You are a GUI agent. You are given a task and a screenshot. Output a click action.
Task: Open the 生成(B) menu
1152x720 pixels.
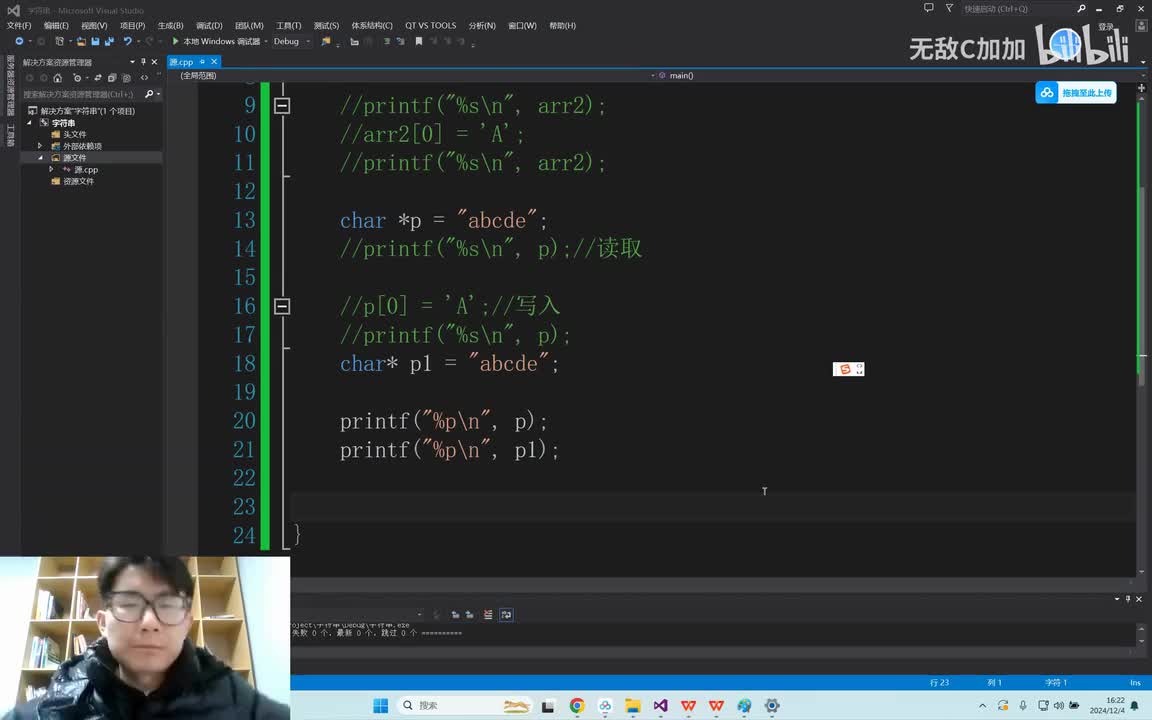[170, 26]
